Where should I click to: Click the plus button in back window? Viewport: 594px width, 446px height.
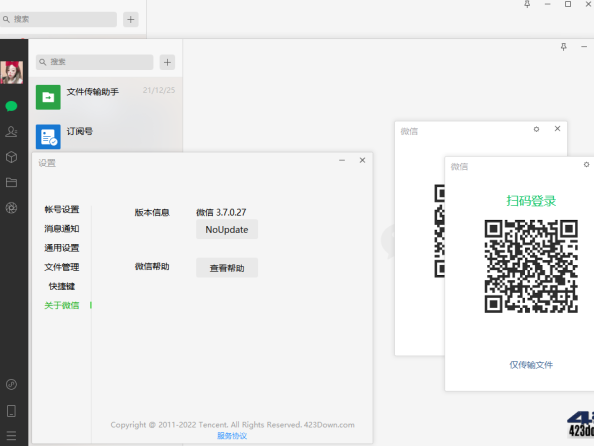point(131,19)
